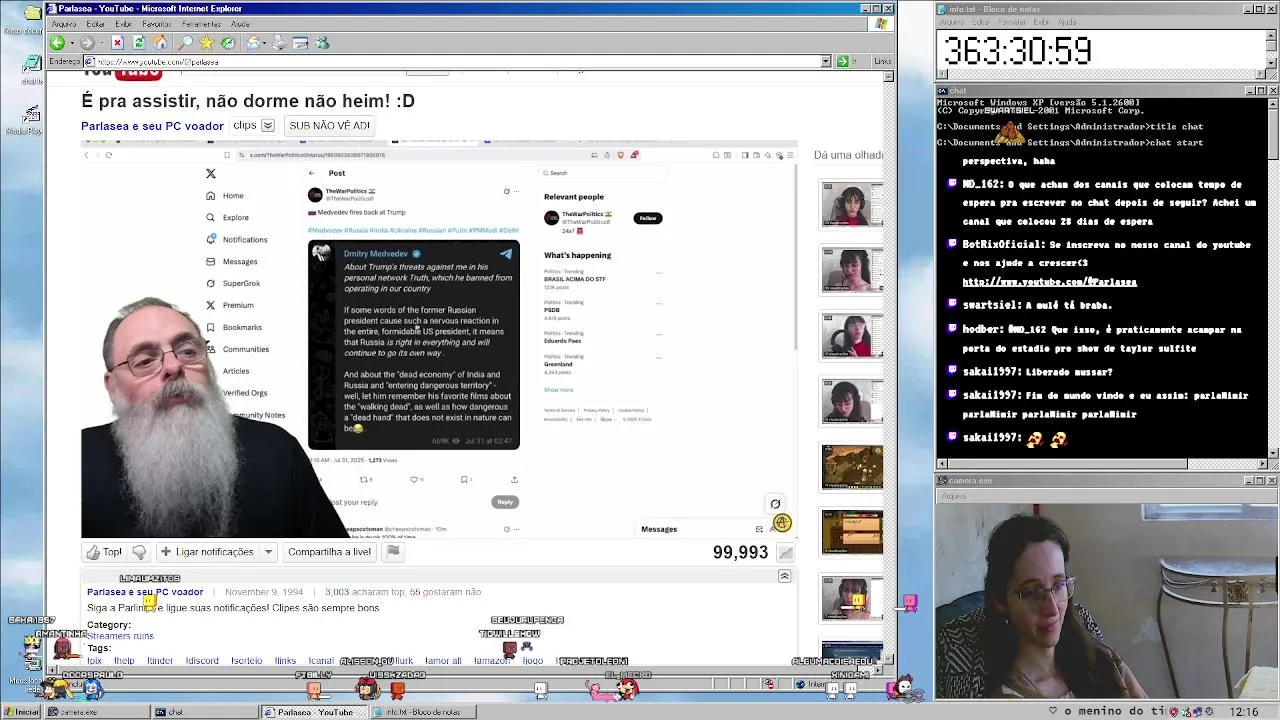Click the chat window horizontal scrollbar

[1101, 464]
